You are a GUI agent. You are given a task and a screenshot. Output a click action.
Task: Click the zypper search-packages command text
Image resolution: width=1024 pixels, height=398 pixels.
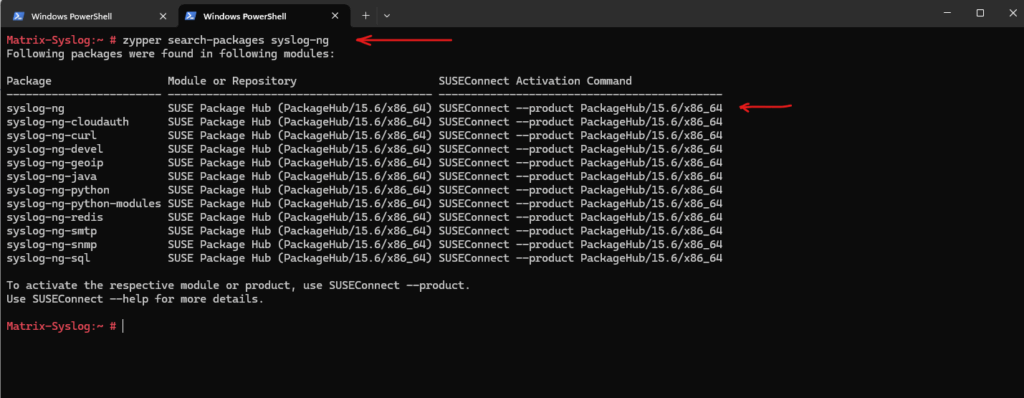226,40
